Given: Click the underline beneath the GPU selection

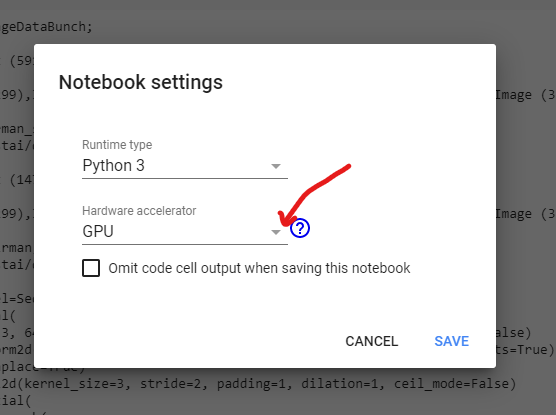Looking at the screenshot, I should [x=185, y=244].
